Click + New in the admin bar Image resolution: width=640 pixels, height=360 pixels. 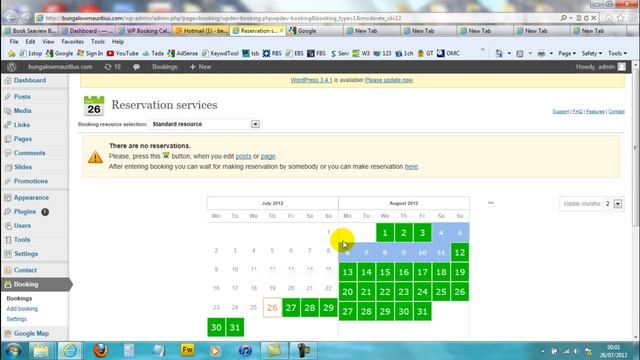tap(200, 67)
